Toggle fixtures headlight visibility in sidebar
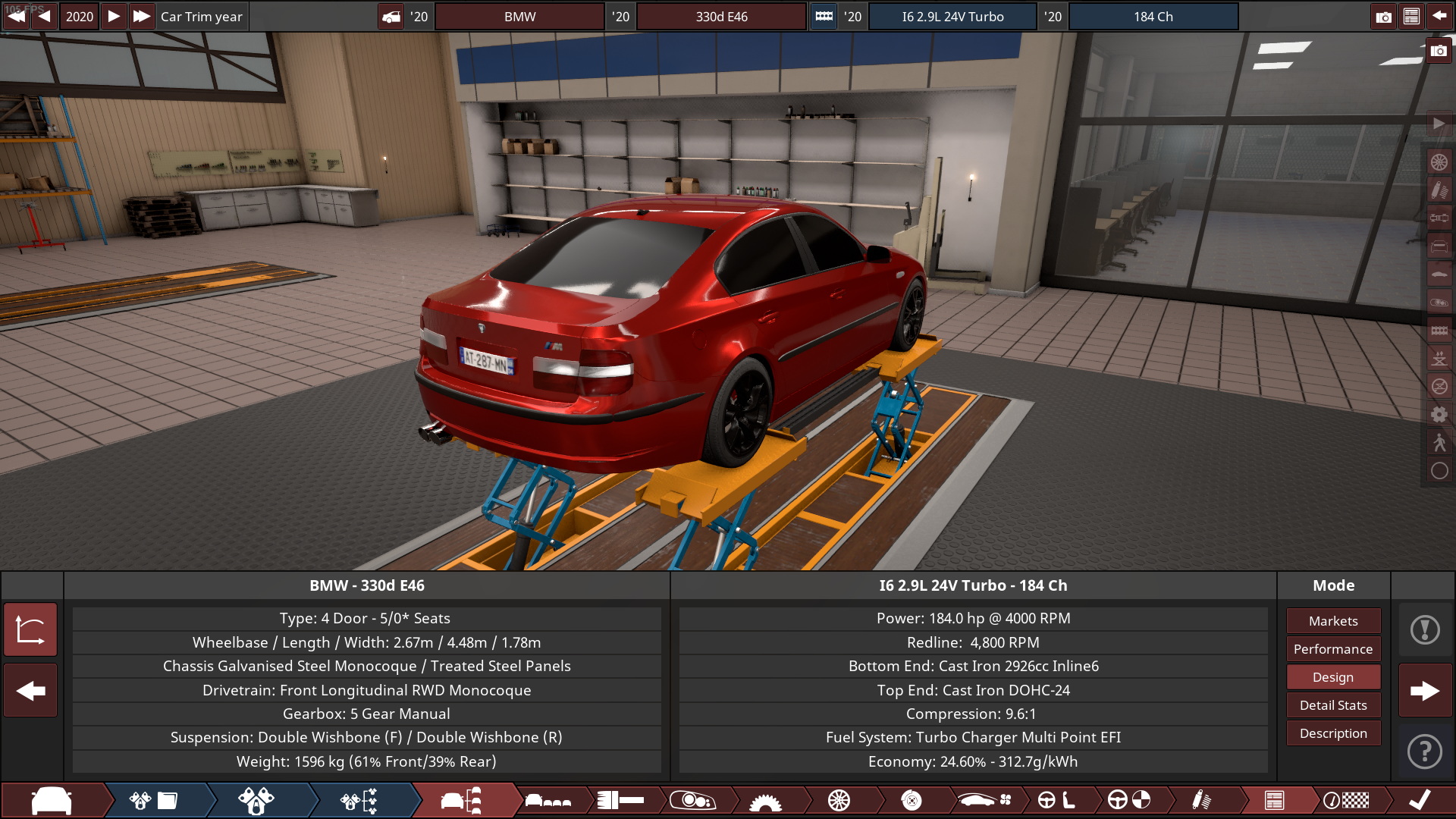 1439,302
